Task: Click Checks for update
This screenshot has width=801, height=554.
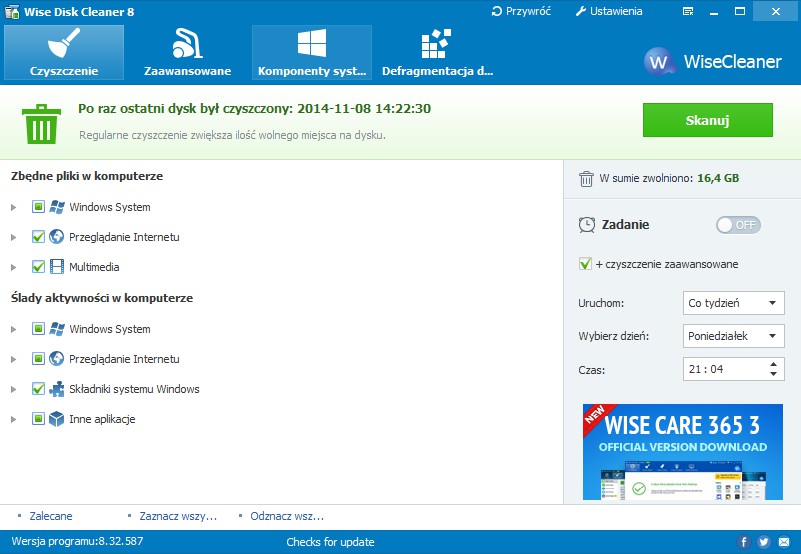Action: tap(330, 542)
